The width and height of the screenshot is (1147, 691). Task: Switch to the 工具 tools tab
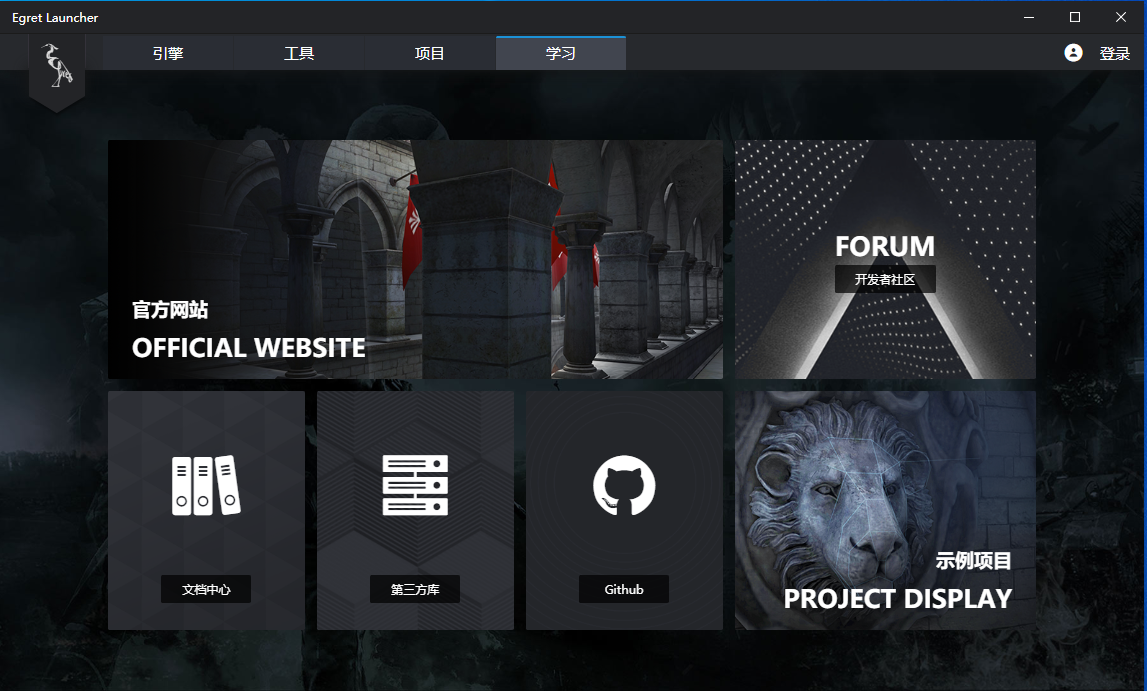298,53
